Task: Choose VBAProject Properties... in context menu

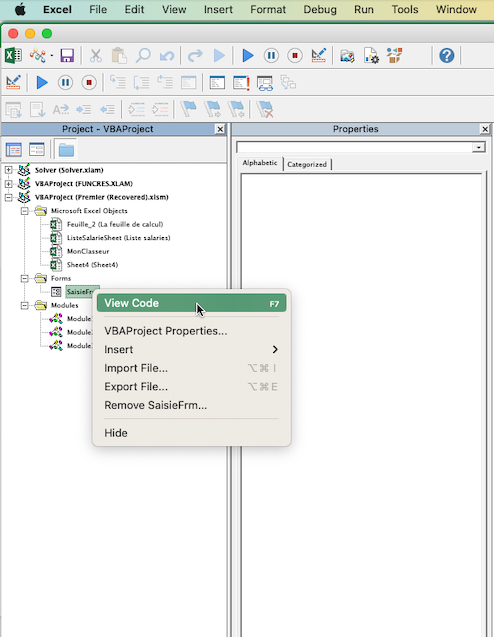Action: (x=166, y=331)
